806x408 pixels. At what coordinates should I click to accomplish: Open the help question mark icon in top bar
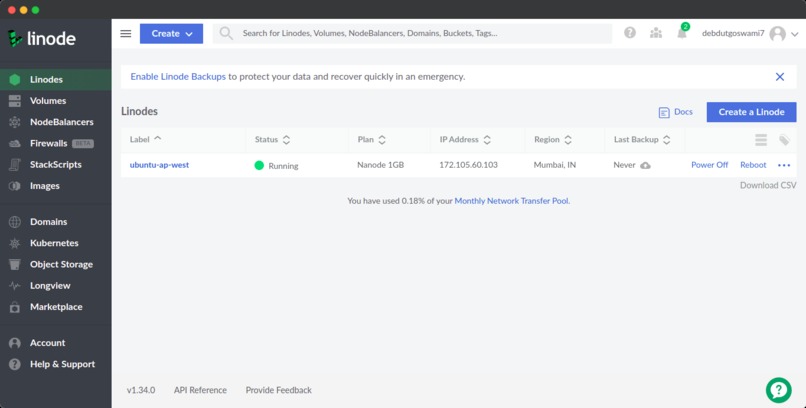pyautogui.click(x=630, y=33)
